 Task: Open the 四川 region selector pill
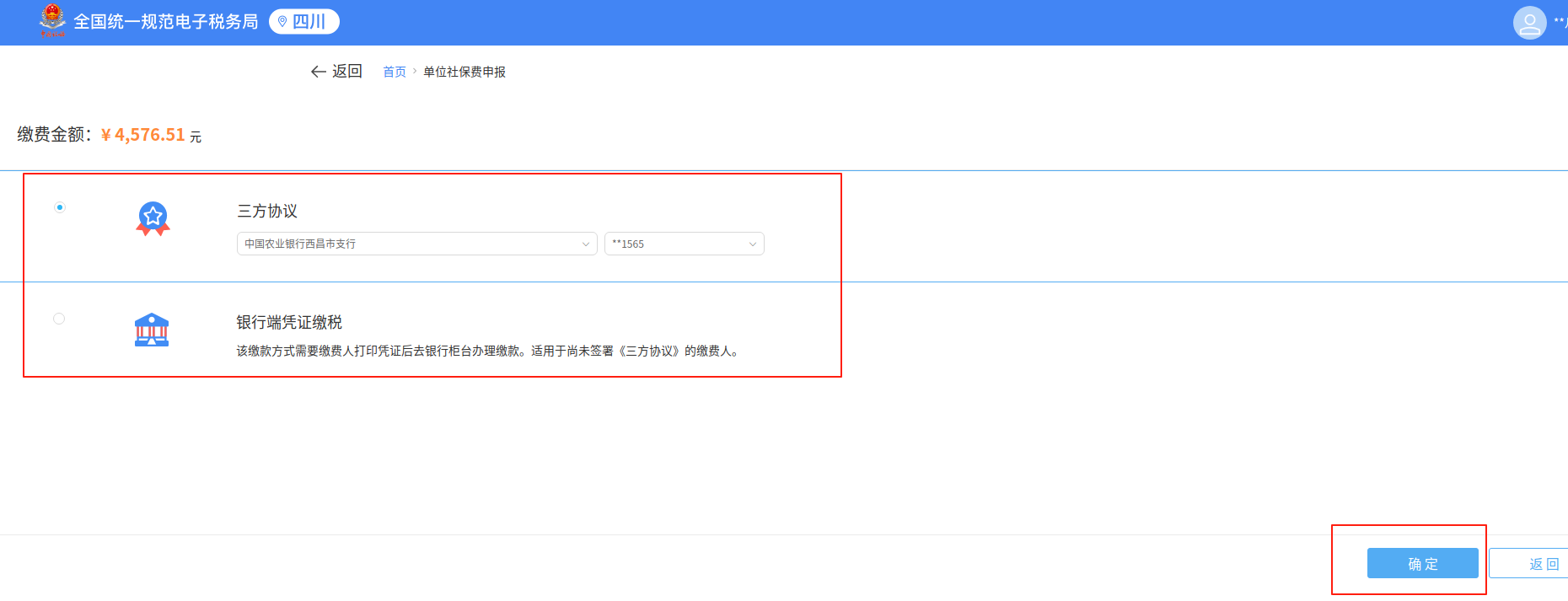tap(303, 22)
